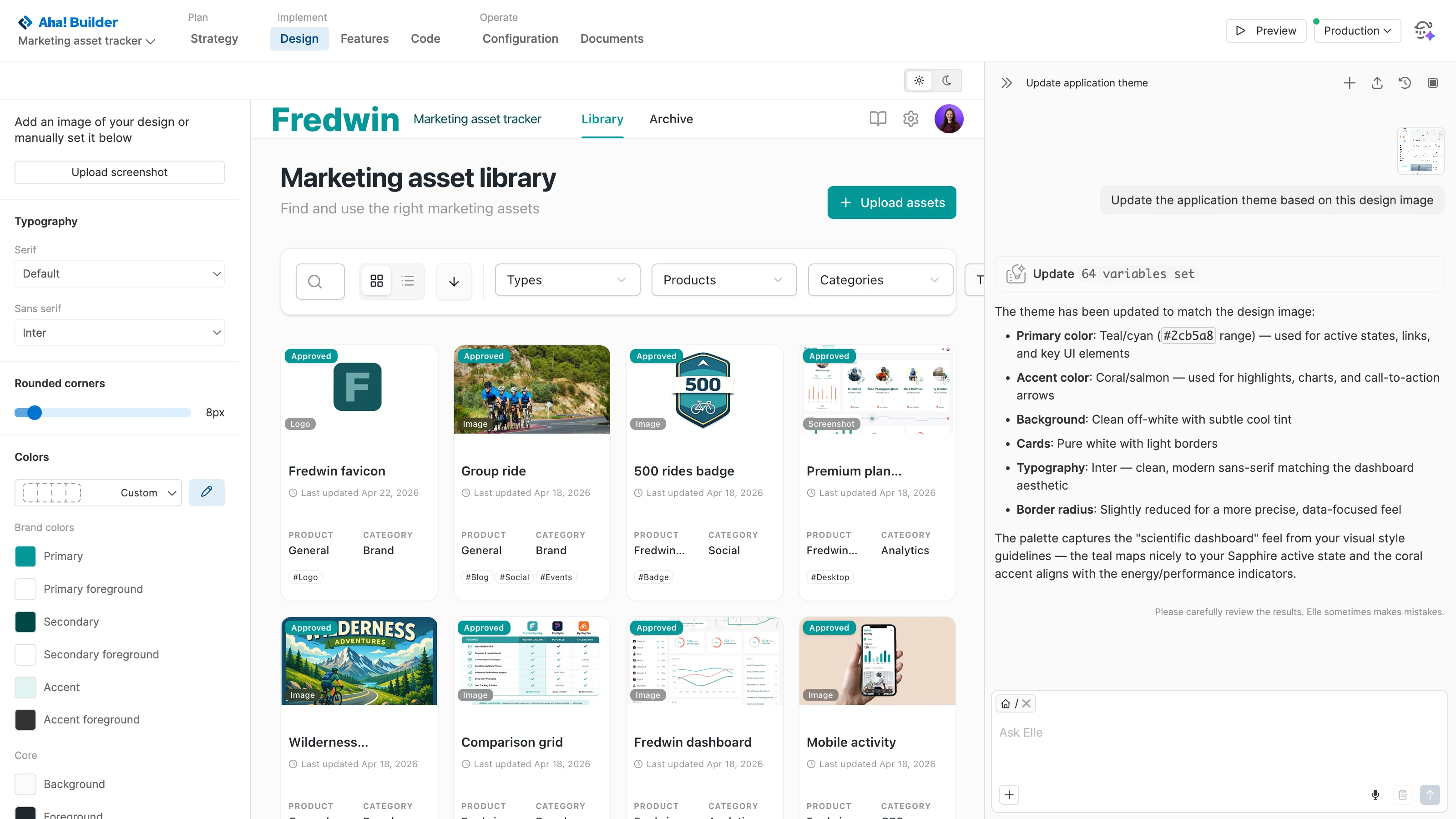Click the sort direction arrow icon
The height and width of the screenshot is (819, 1456).
(454, 282)
